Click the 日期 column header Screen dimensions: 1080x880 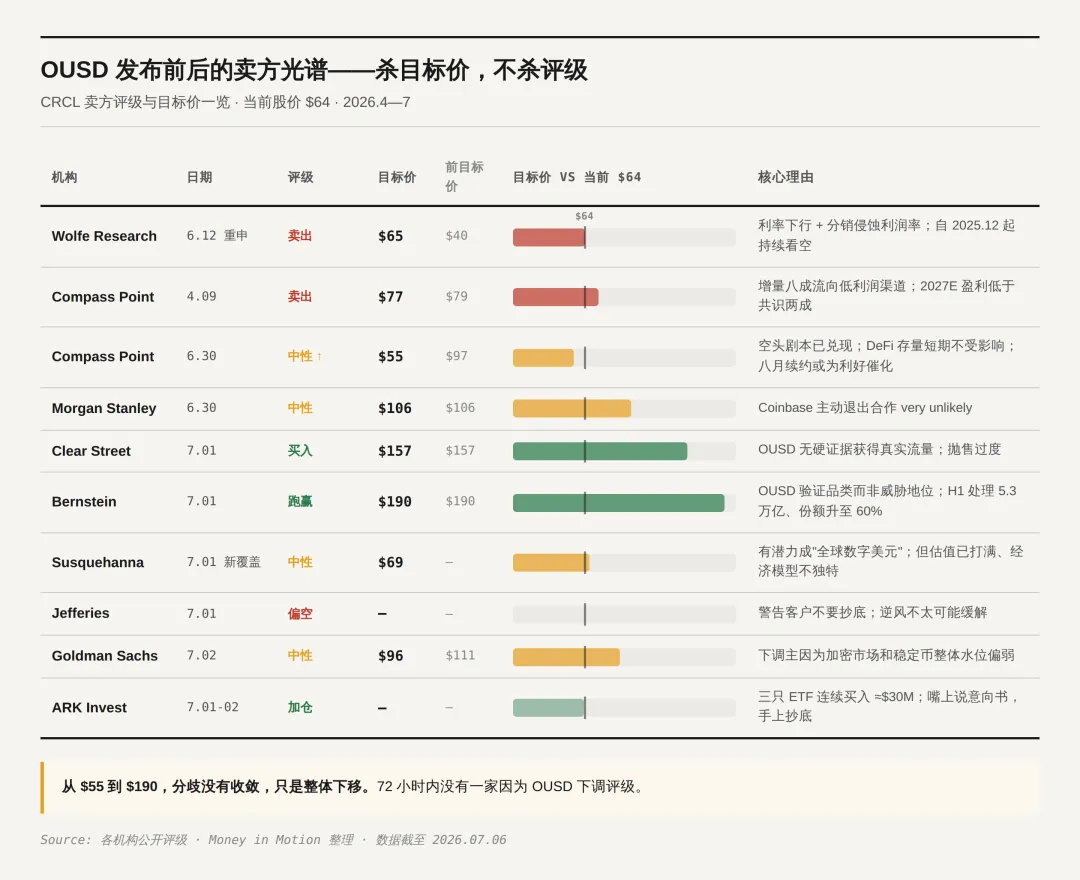[x=199, y=178]
